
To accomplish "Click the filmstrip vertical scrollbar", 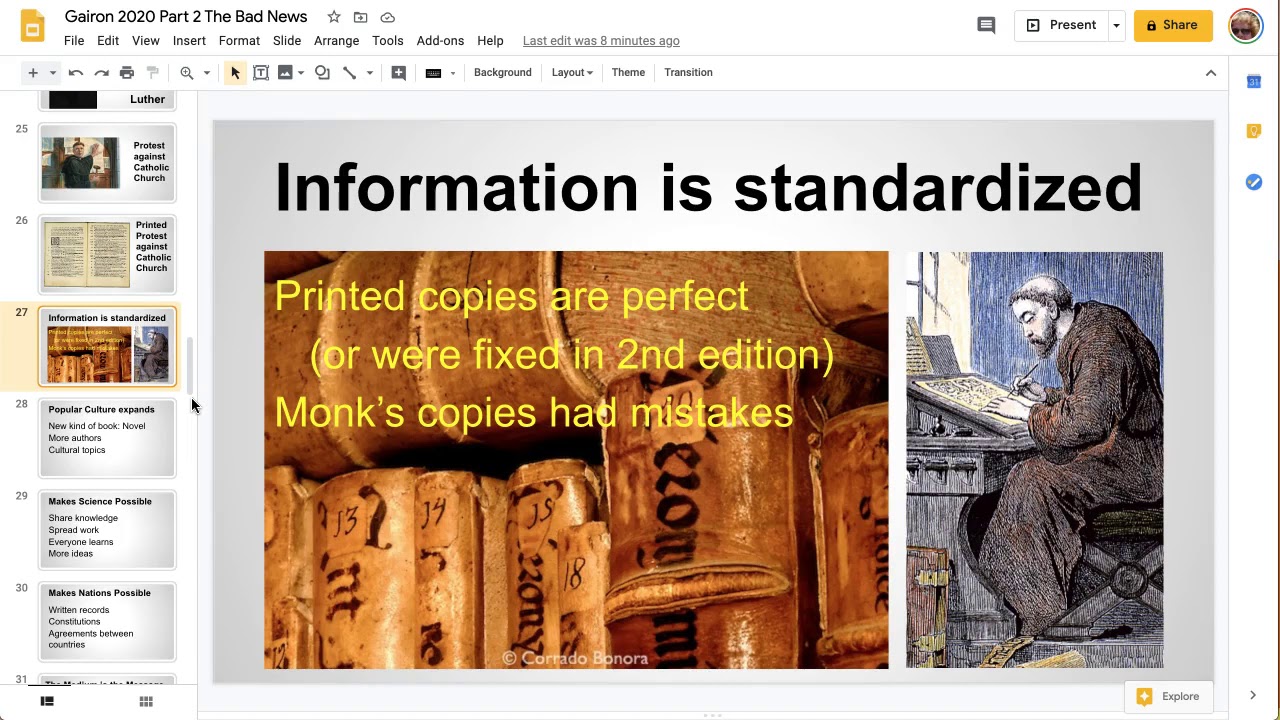I will pyautogui.click(x=189, y=366).
